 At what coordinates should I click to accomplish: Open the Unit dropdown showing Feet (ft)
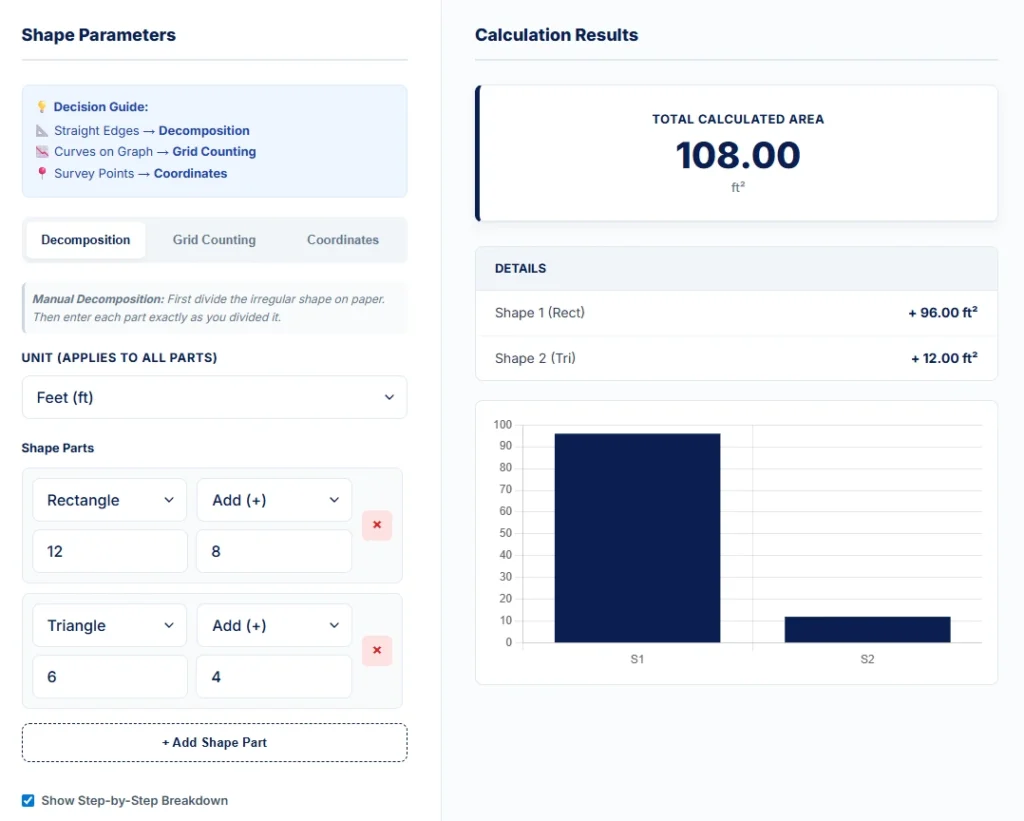click(x=214, y=397)
